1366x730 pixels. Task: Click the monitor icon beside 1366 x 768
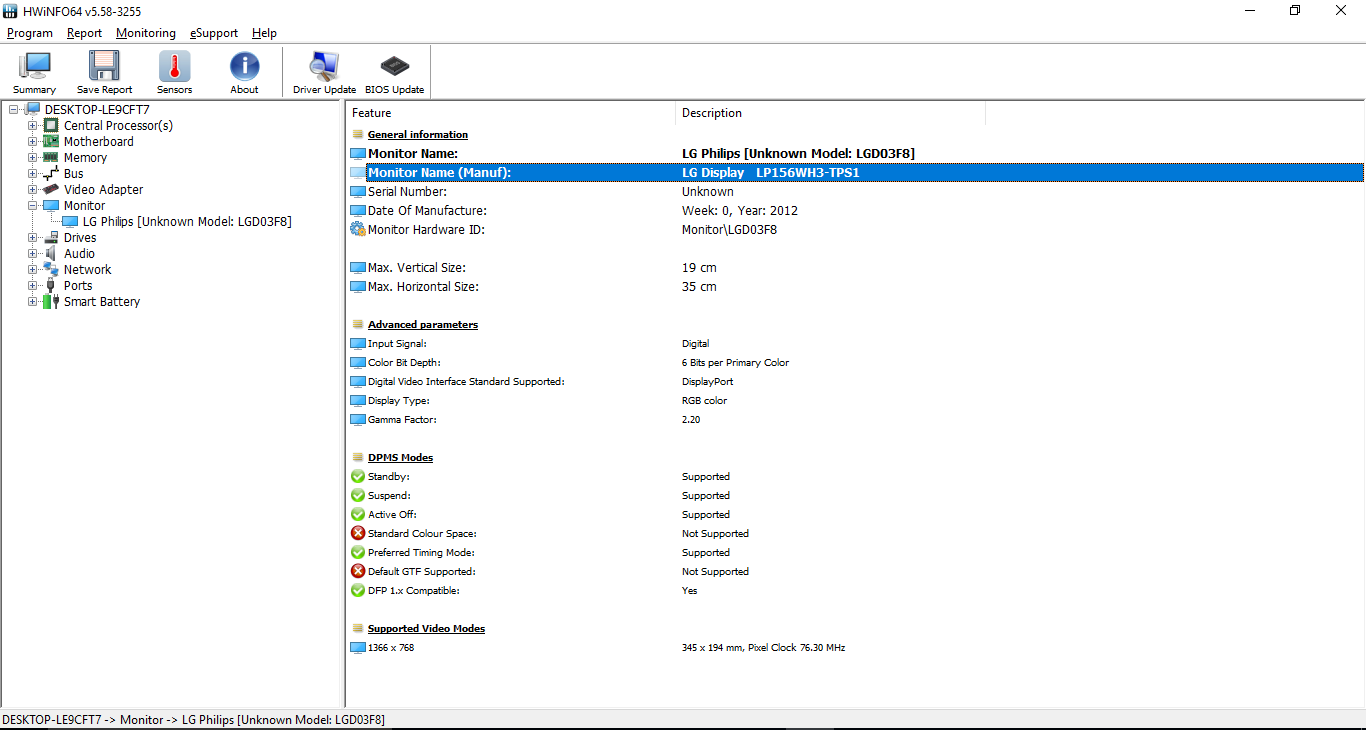tap(358, 647)
